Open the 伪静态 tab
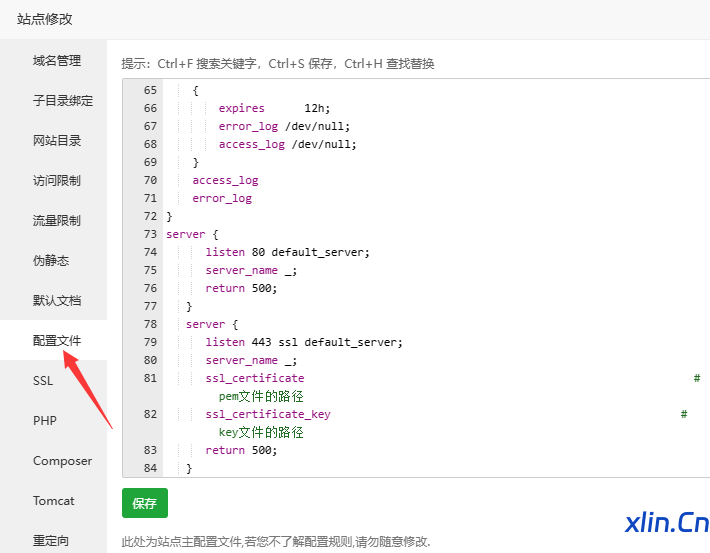 click(50, 261)
